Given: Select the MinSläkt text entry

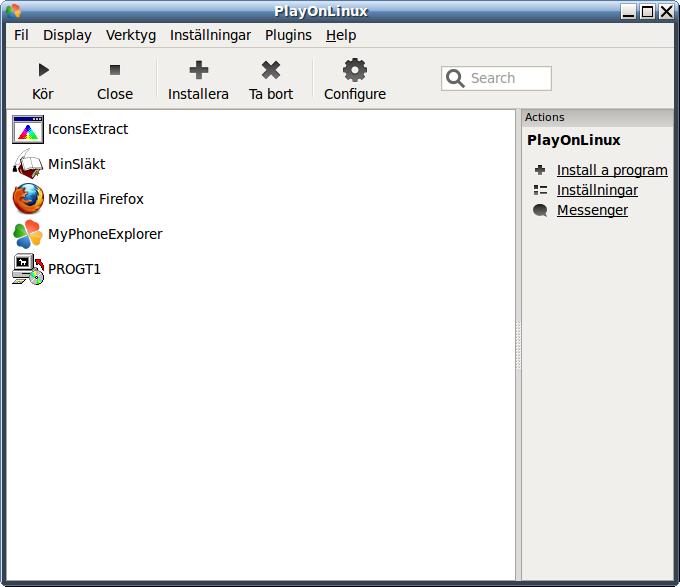Looking at the screenshot, I should coord(77,164).
